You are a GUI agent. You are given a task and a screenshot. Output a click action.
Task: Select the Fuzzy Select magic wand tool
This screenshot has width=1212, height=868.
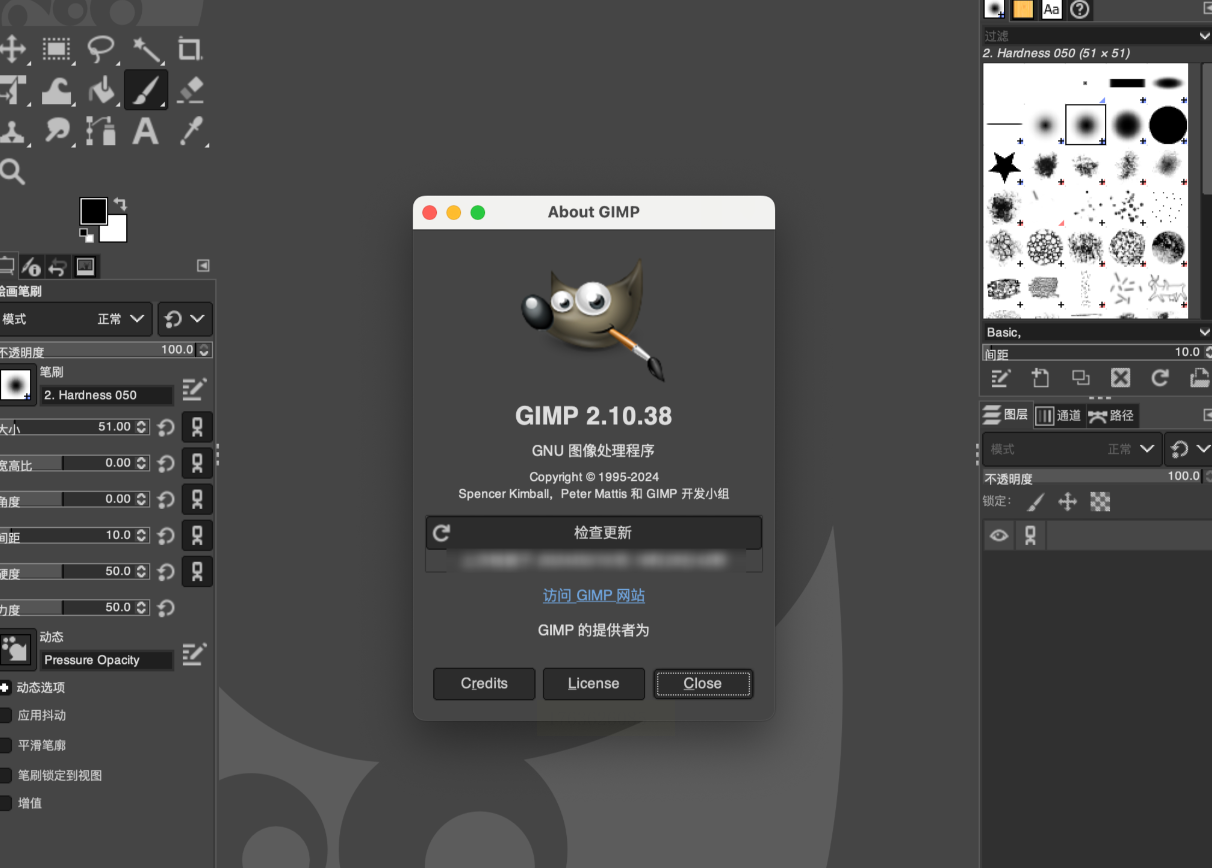coord(146,48)
